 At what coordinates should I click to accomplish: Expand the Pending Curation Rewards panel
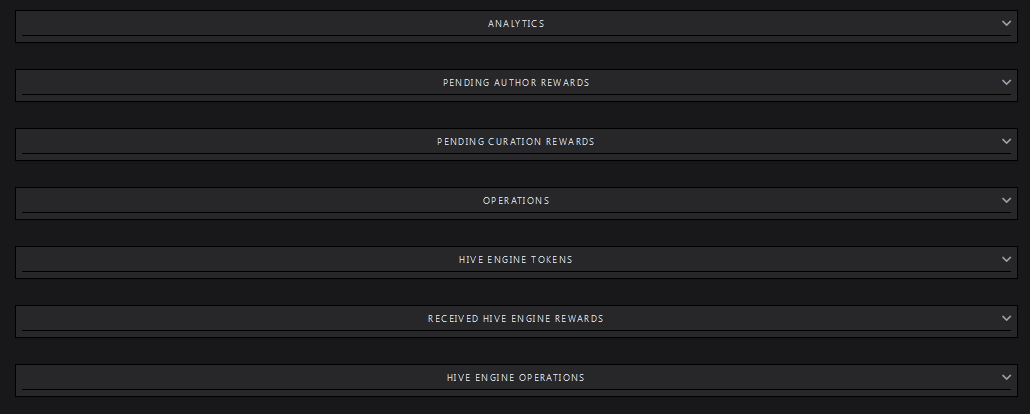pyautogui.click(x=516, y=145)
